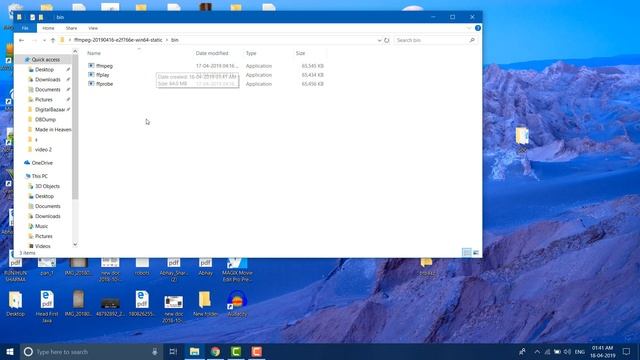Viewport: 640px width, 360px height.
Task: Sort files by Size column
Action: pyautogui.click(x=300, y=53)
